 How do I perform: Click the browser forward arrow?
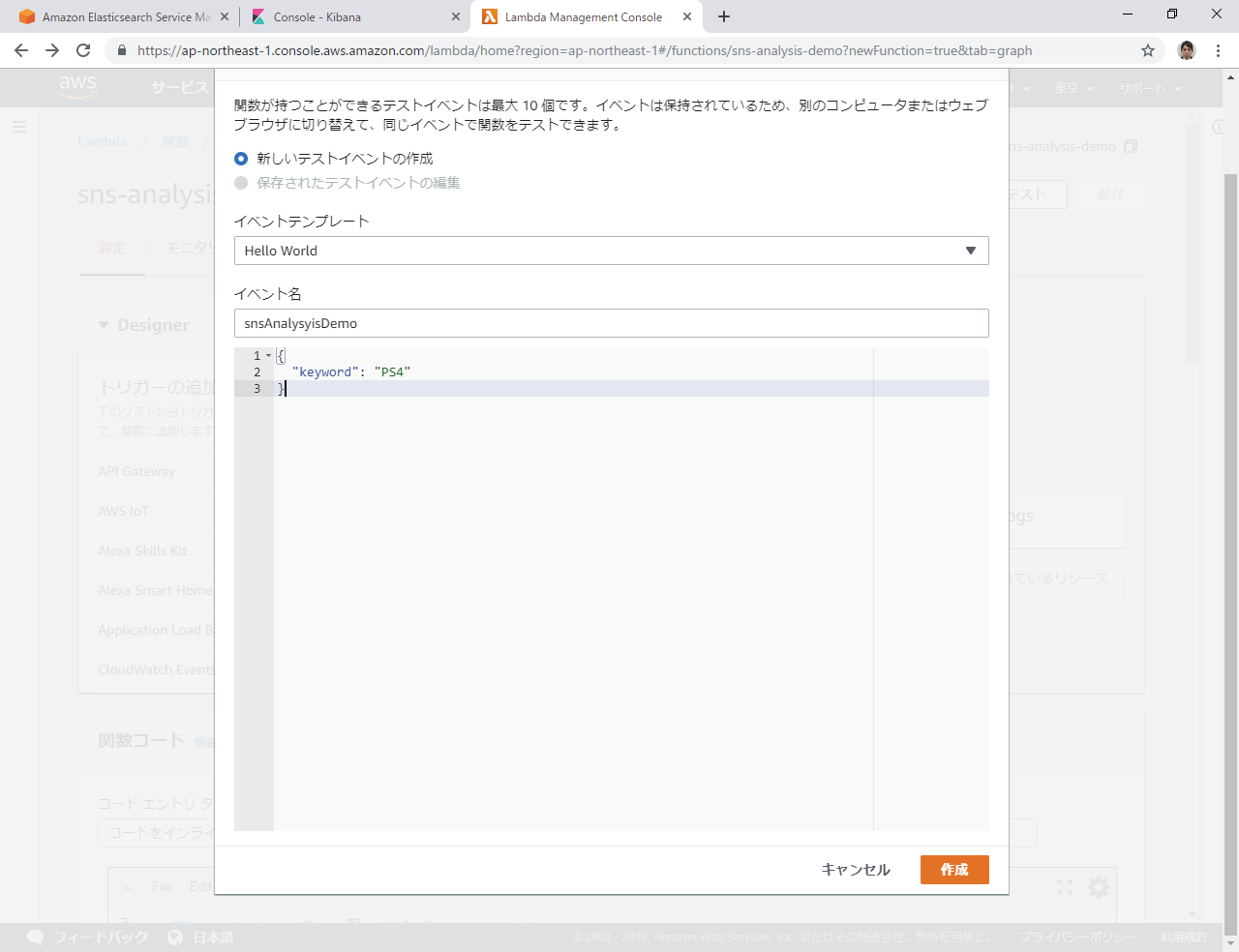point(52,50)
